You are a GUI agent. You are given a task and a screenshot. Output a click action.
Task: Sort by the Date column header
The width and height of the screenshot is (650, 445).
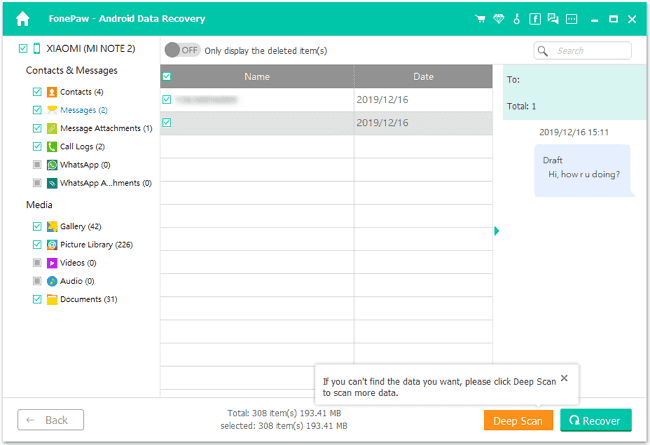(423, 76)
